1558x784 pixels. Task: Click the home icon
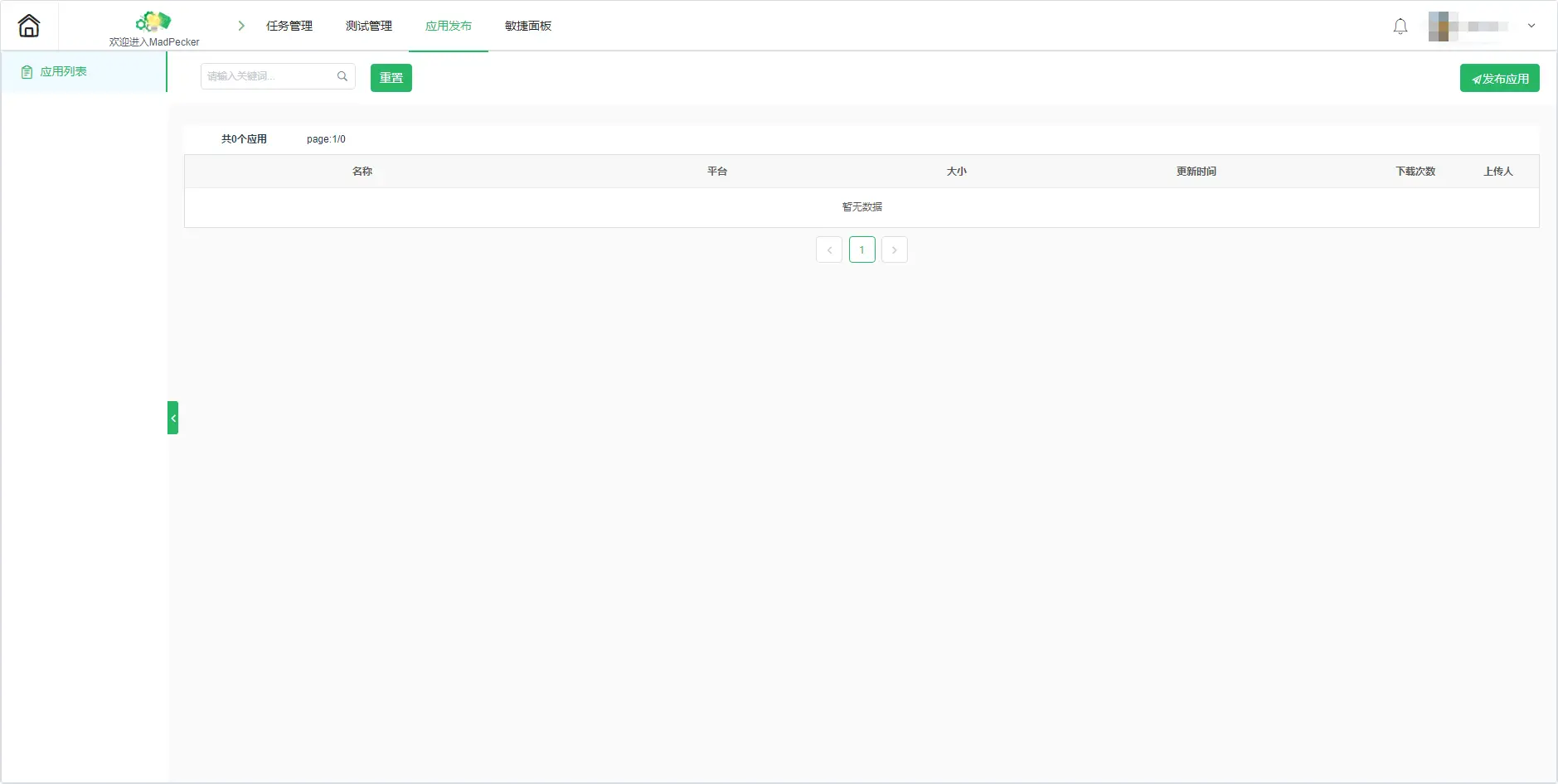(29, 26)
